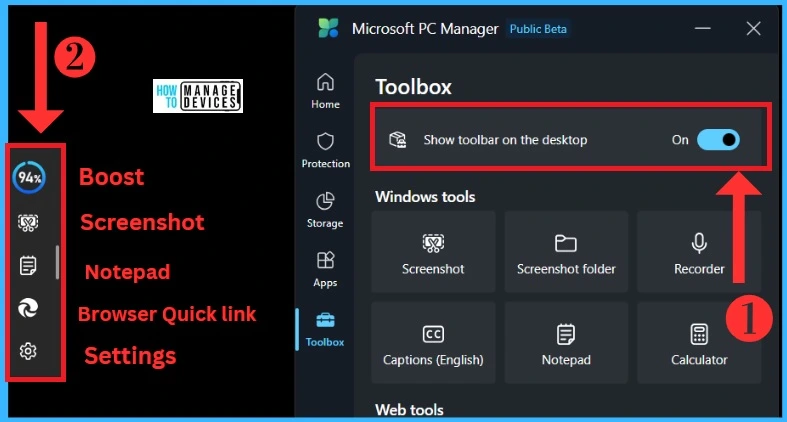Viewport: 787px width, 422px height.
Task: Click the Windows tools heading
Action: pos(425,197)
